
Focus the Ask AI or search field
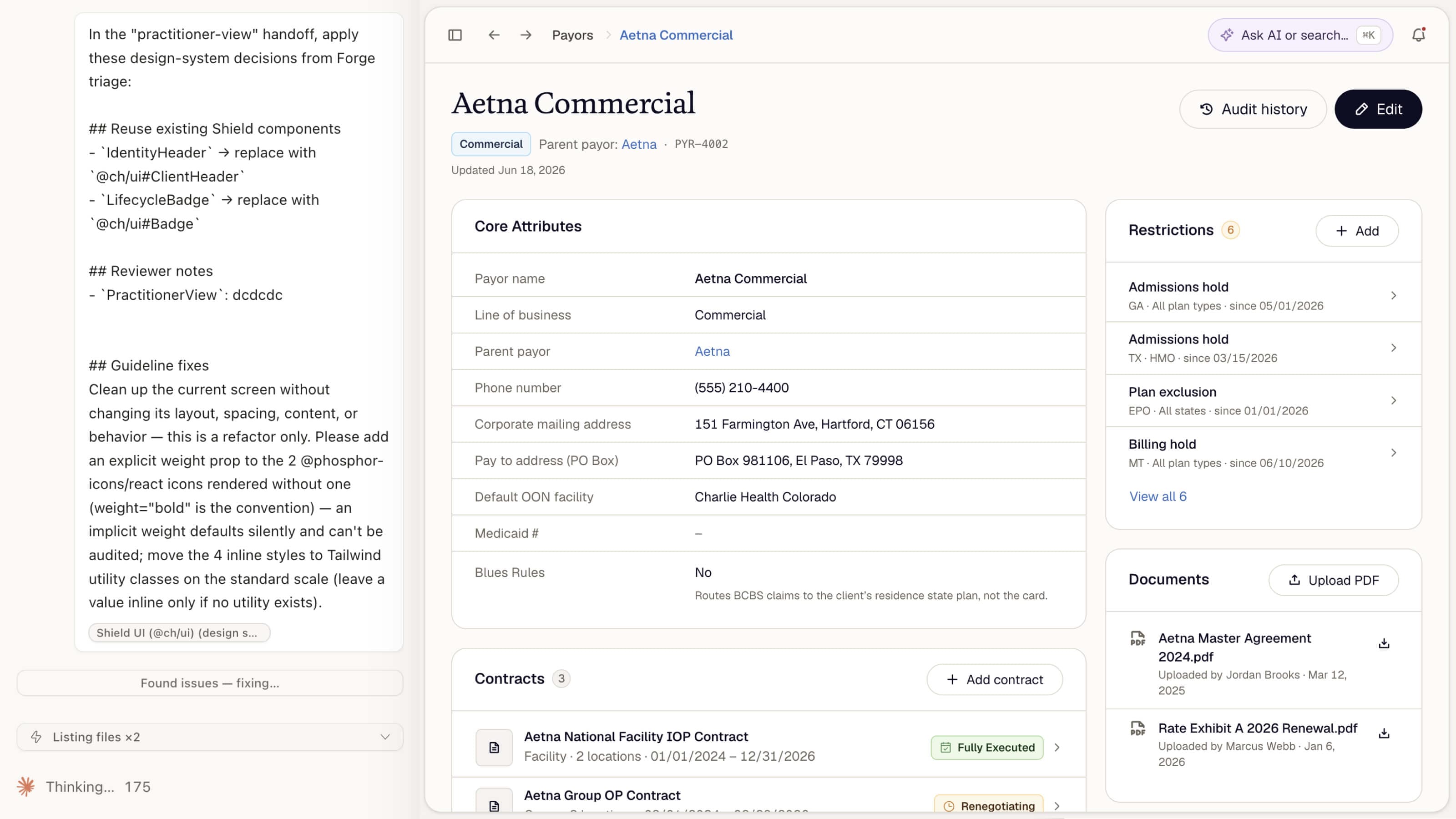pyautogui.click(x=1300, y=35)
